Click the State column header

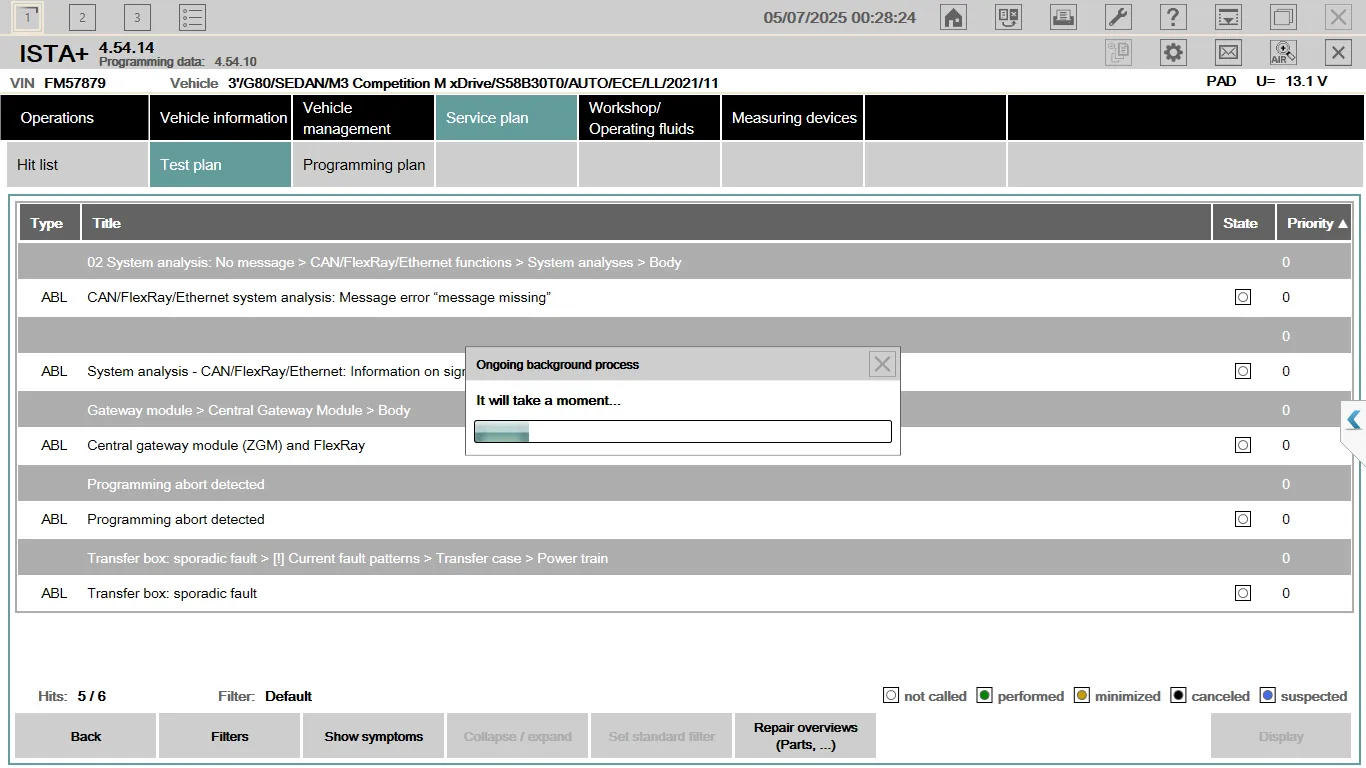tap(1243, 223)
